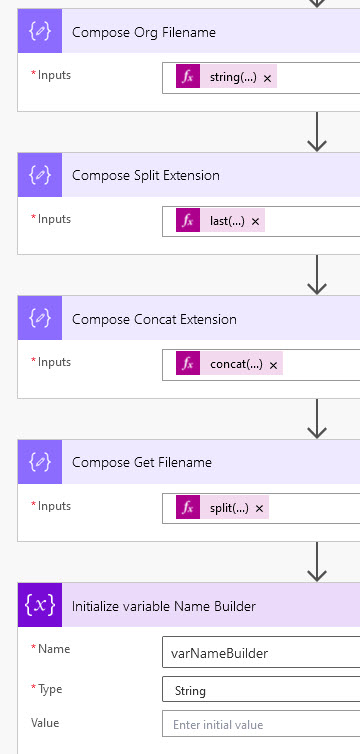Remove the split(...) expression token
The height and width of the screenshot is (754, 360).
click(260, 509)
